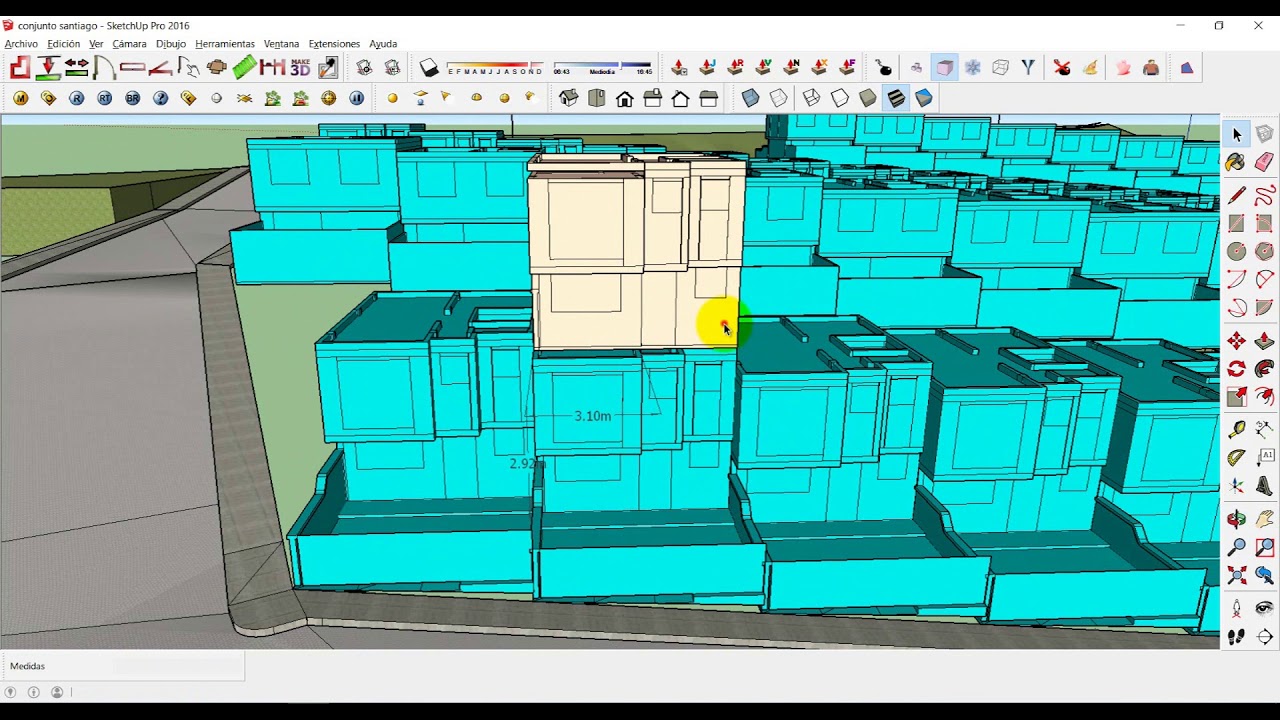Select the Push/Pull tool
The height and width of the screenshot is (720, 1280).
[1265, 341]
